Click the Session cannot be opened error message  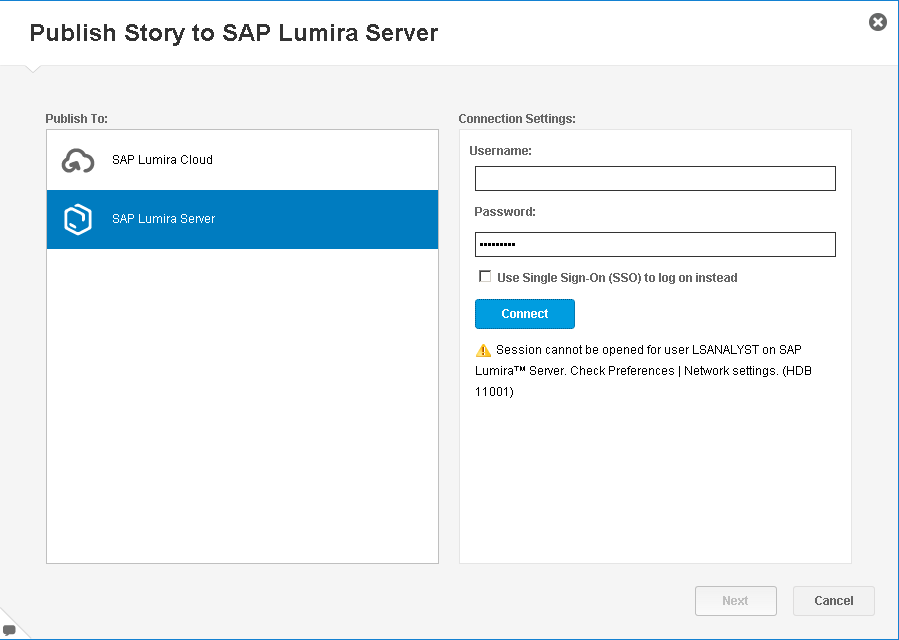pos(643,370)
